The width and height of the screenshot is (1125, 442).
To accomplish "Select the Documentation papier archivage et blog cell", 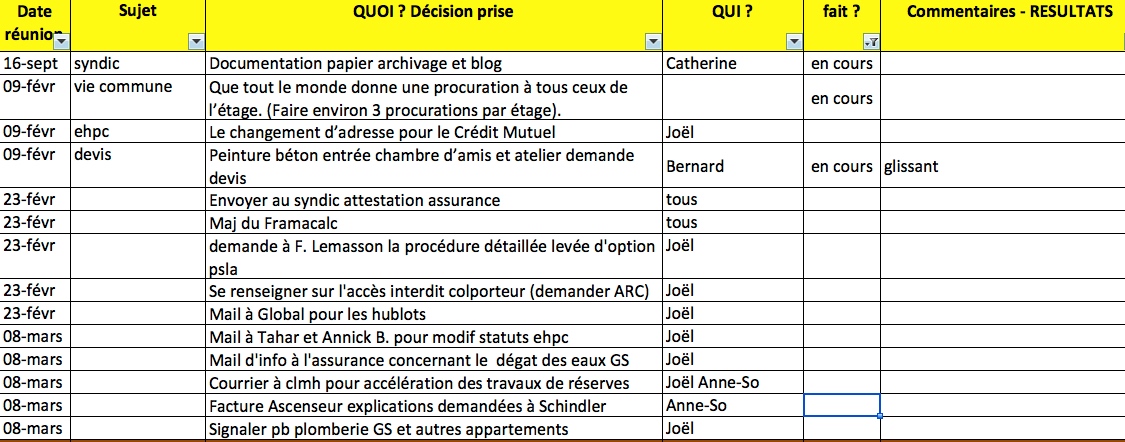I will click(x=434, y=64).
